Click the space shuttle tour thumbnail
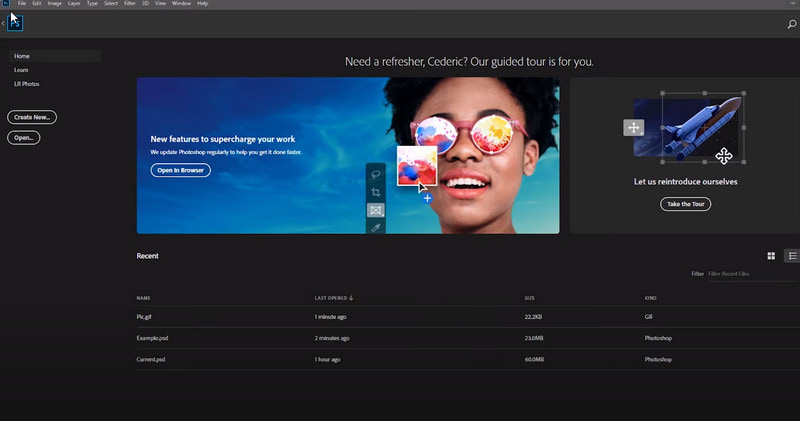Screen dimensions: 800x421 pyautogui.click(x=685, y=128)
